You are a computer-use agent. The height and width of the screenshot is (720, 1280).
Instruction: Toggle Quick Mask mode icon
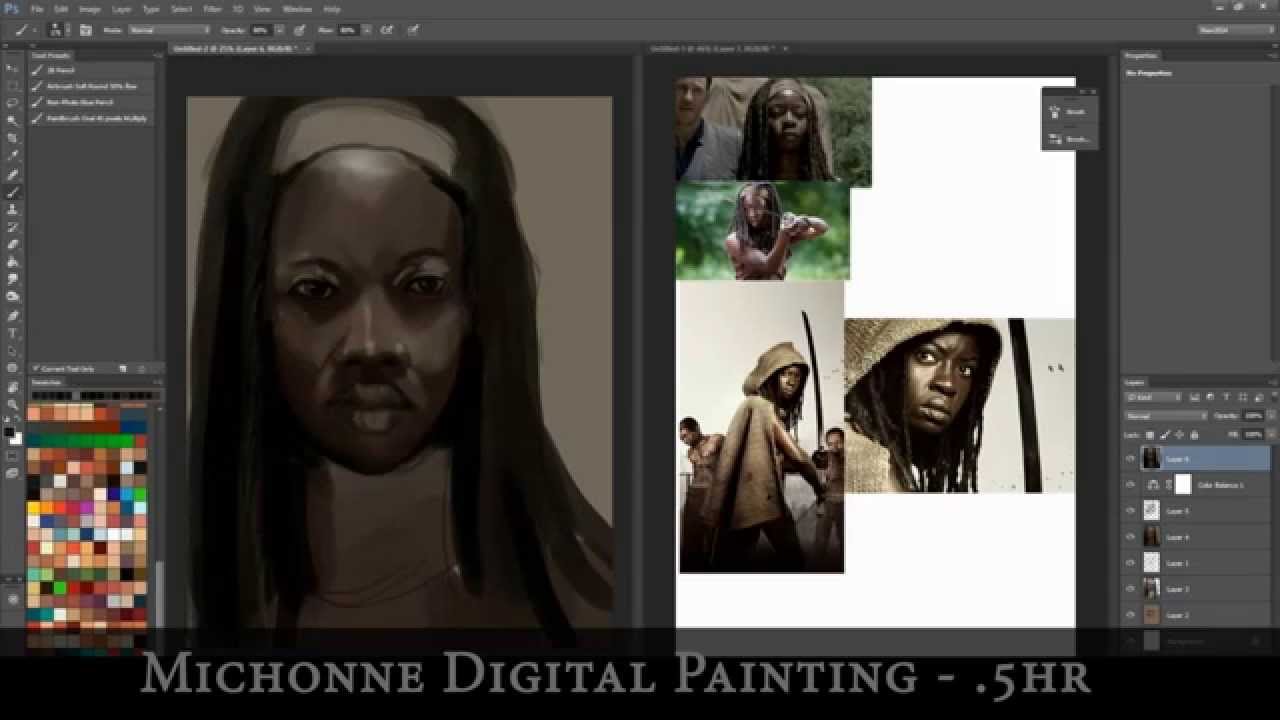point(13,456)
